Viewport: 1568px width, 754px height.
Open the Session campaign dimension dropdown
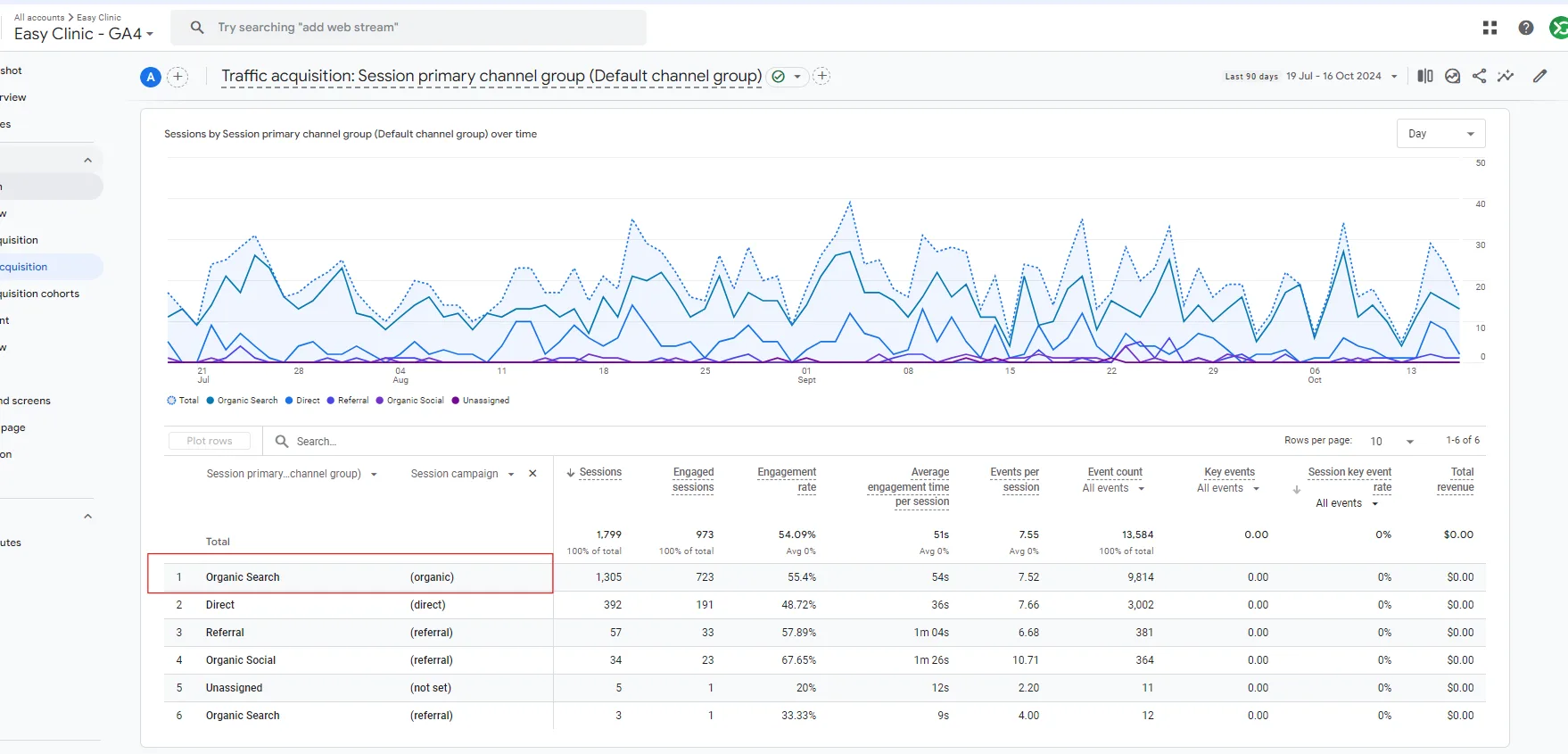coord(462,474)
